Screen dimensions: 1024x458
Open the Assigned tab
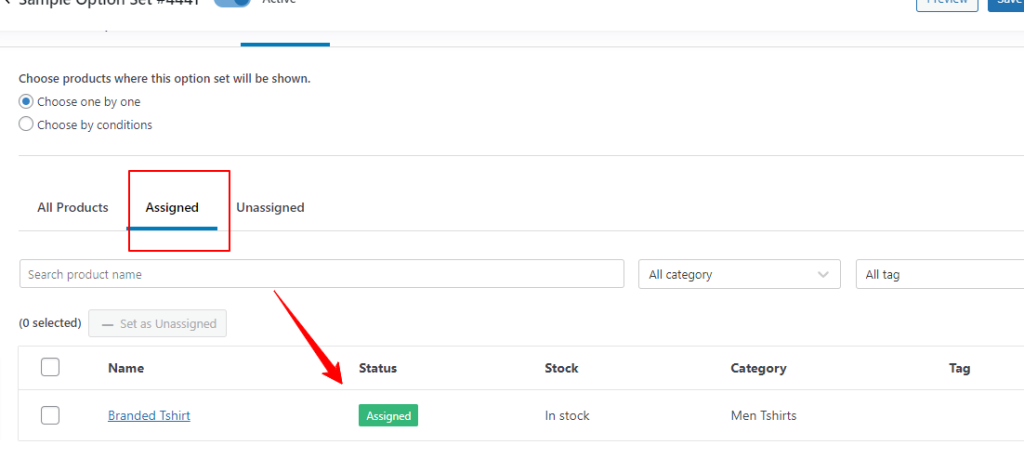pos(172,208)
